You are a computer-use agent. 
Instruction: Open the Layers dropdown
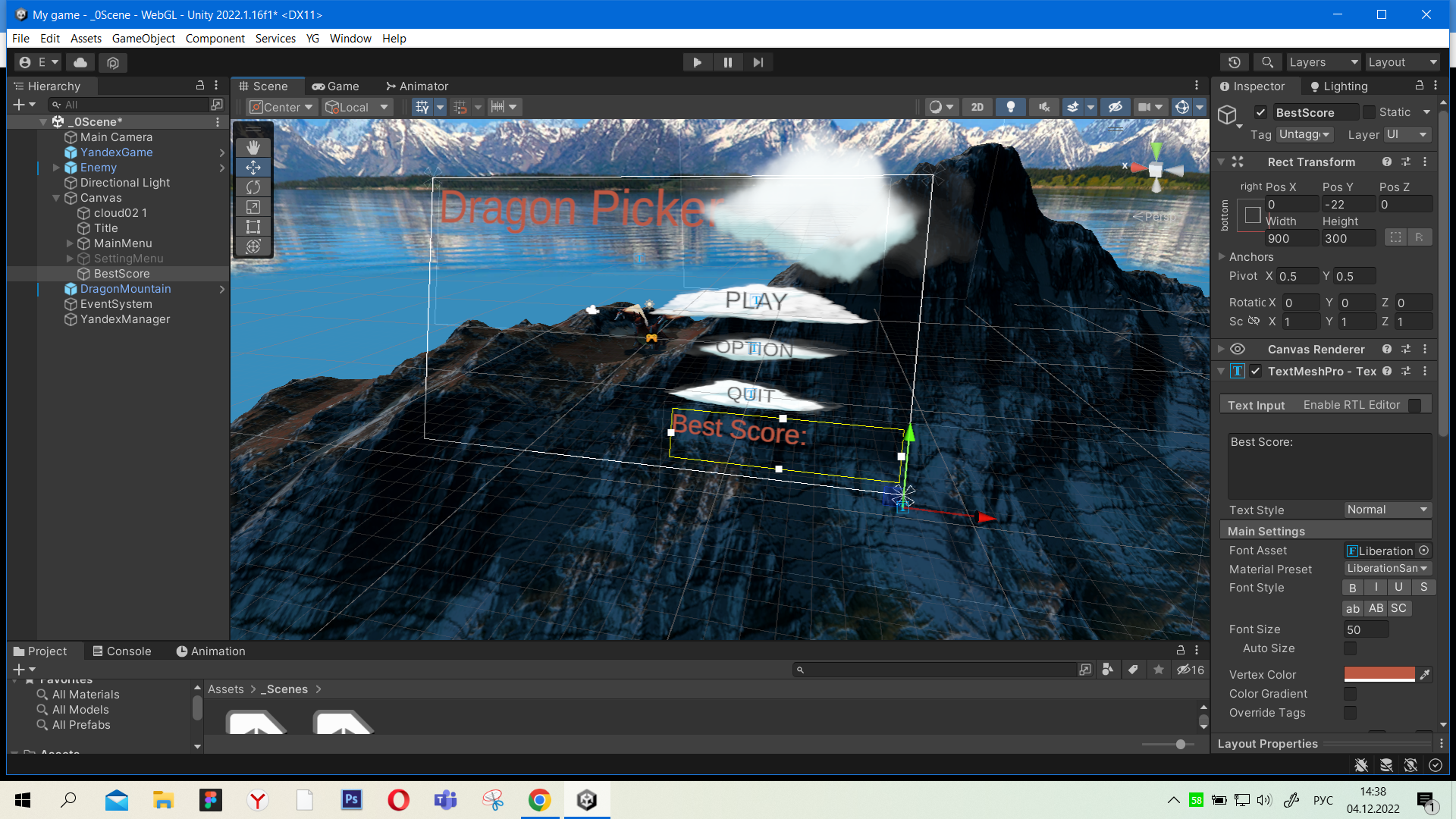coord(1323,62)
